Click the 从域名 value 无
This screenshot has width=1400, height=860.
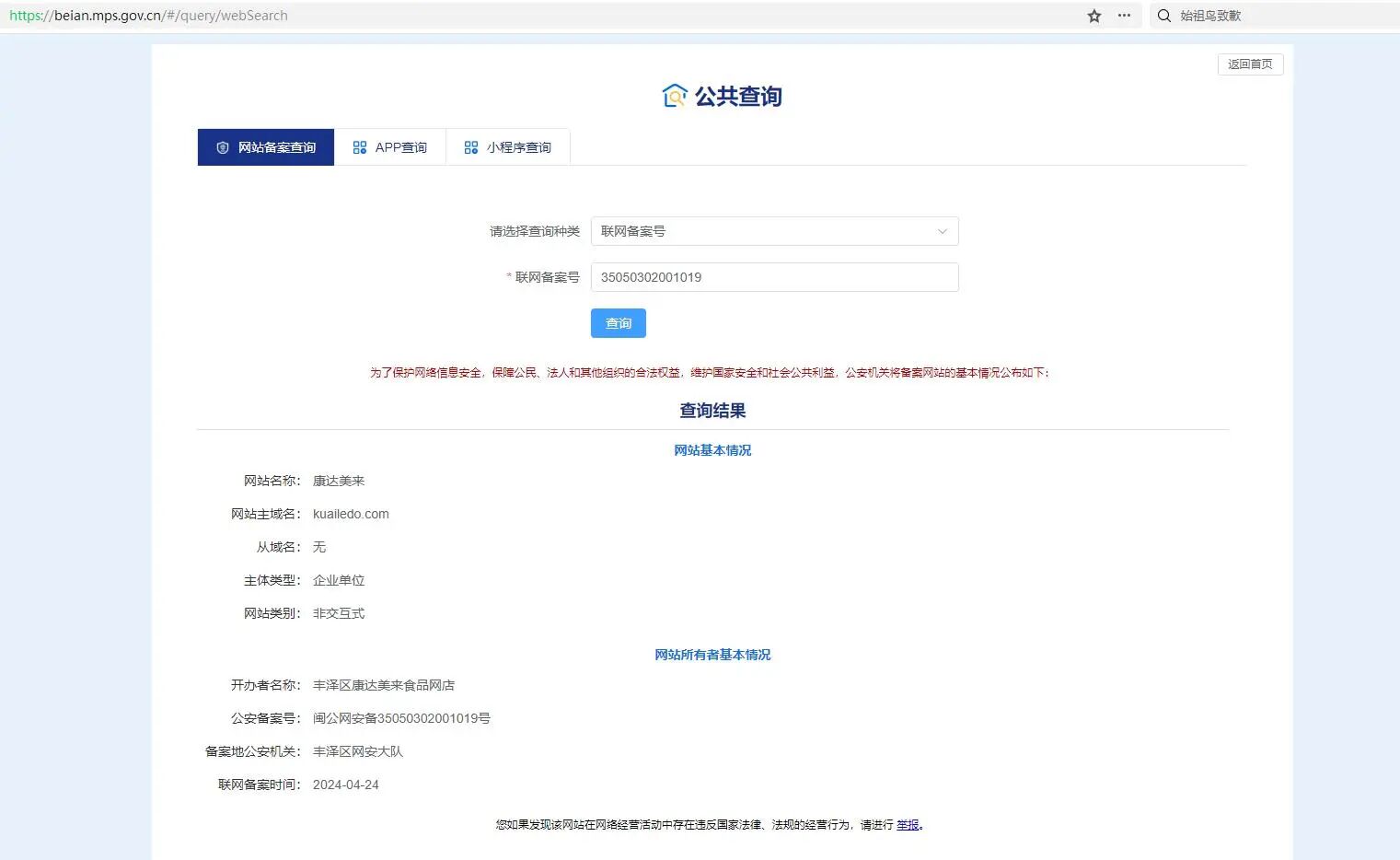click(319, 547)
